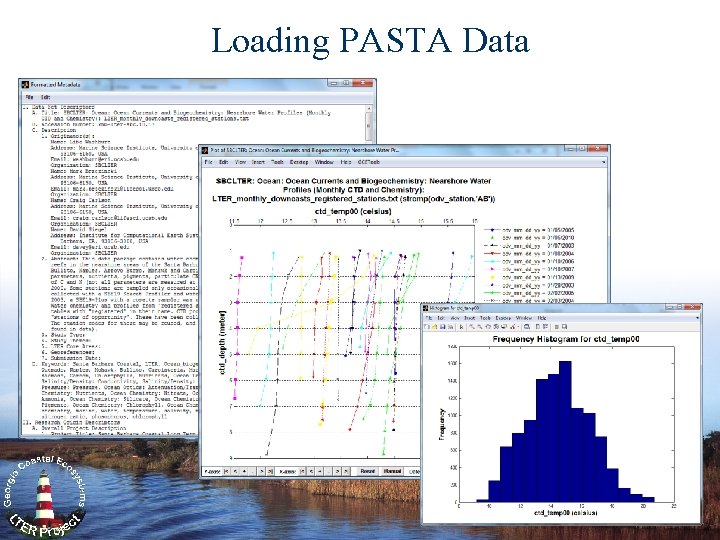Click legend entry dated 01/08/2004
The width and height of the screenshot is (720, 540).
click(x=529, y=253)
